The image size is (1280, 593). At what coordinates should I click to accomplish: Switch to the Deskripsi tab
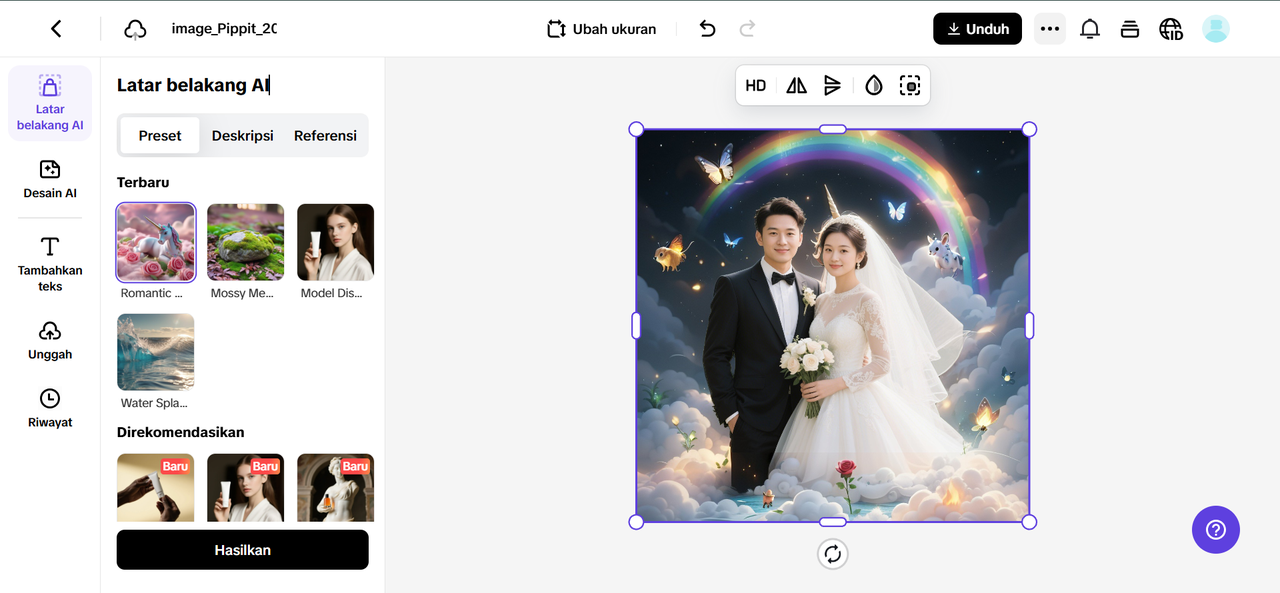pyautogui.click(x=242, y=136)
